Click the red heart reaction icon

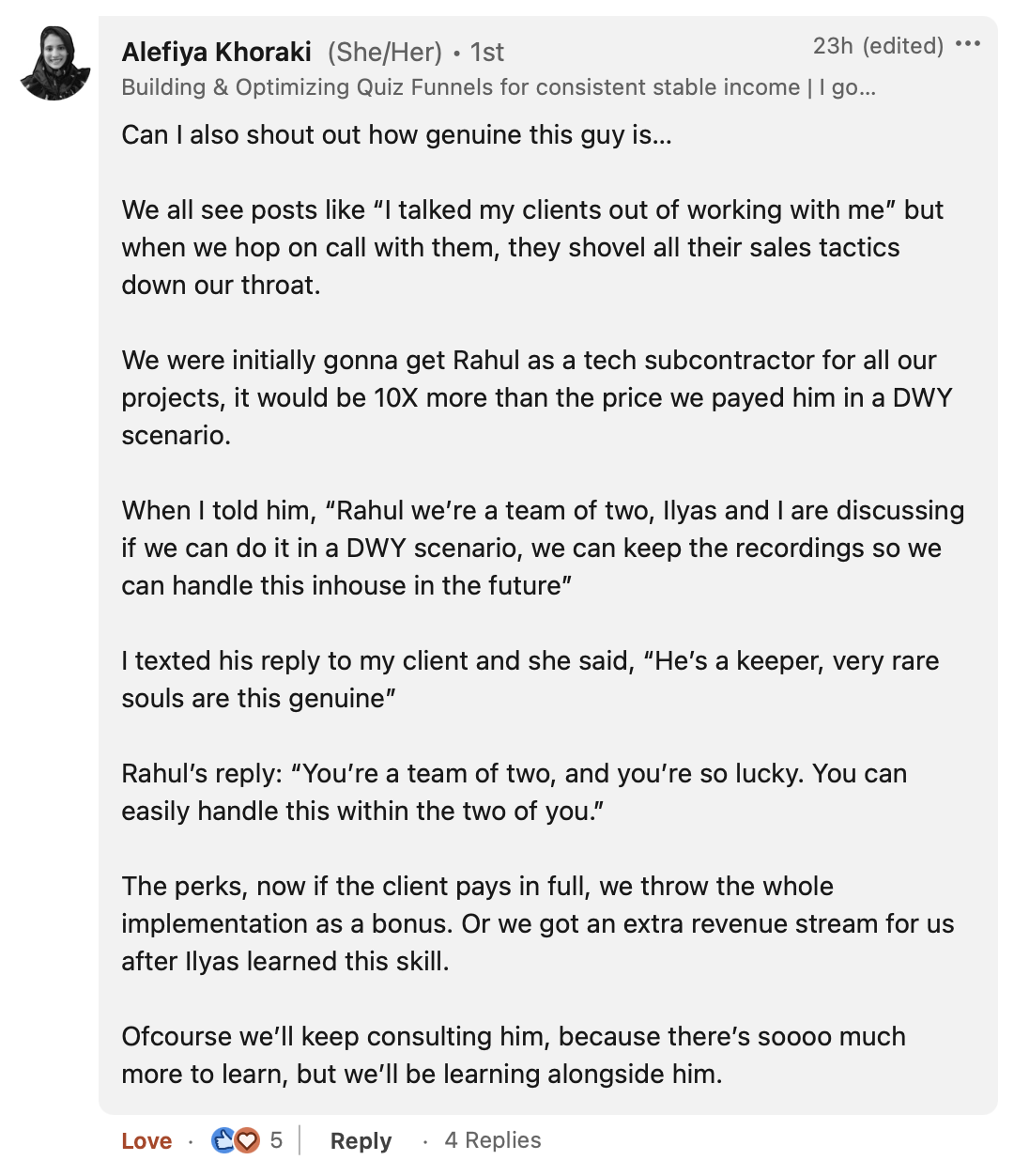[x=247, y=1140]
